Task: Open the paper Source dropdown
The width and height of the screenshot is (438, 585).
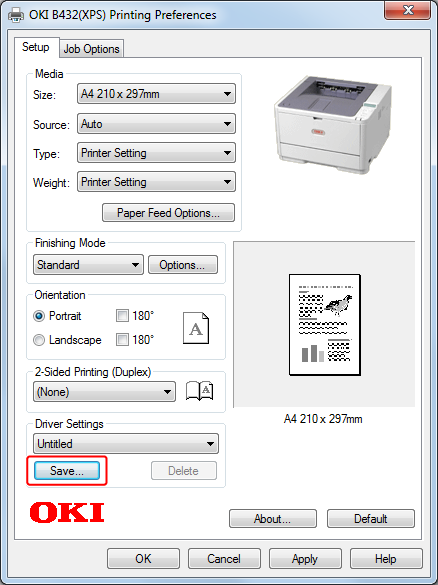Action: 156,124
